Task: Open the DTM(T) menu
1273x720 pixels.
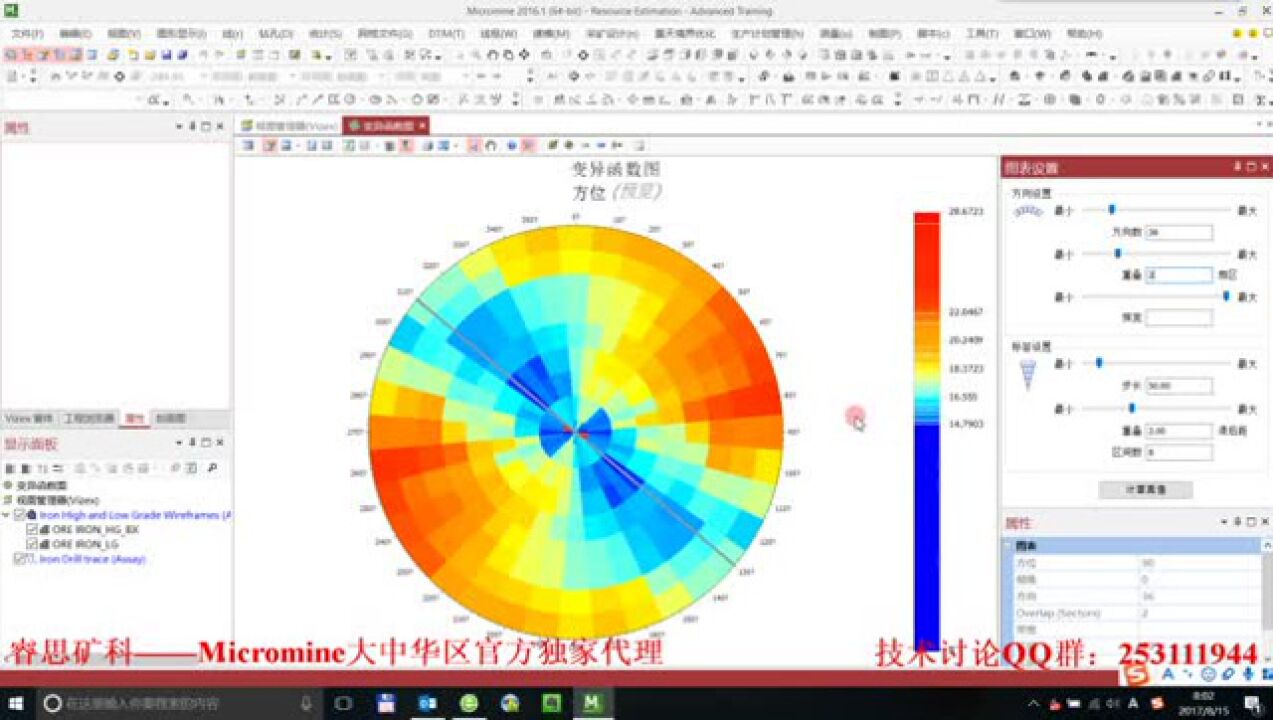Action: (x=446, y=34)
